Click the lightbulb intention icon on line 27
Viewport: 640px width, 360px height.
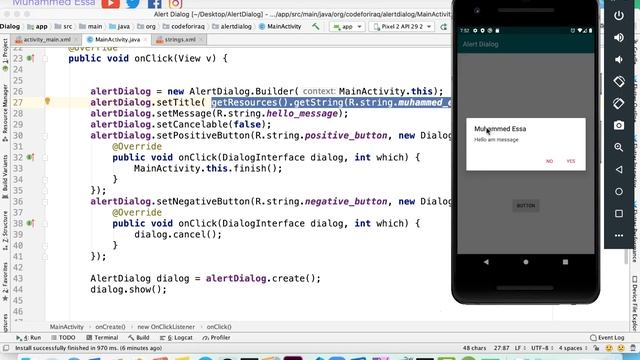pyautogui.click(x=47, y=101)
